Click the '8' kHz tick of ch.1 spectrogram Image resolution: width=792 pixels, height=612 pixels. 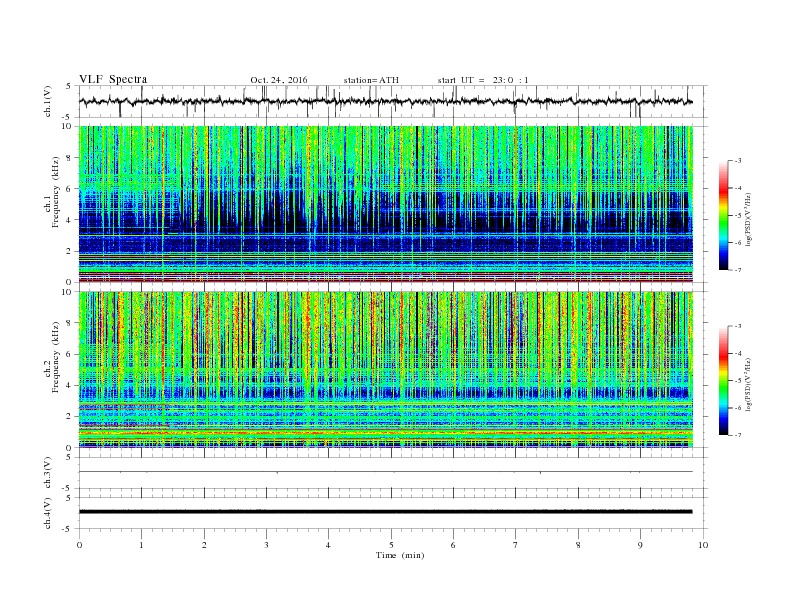(x=69, y=158)
